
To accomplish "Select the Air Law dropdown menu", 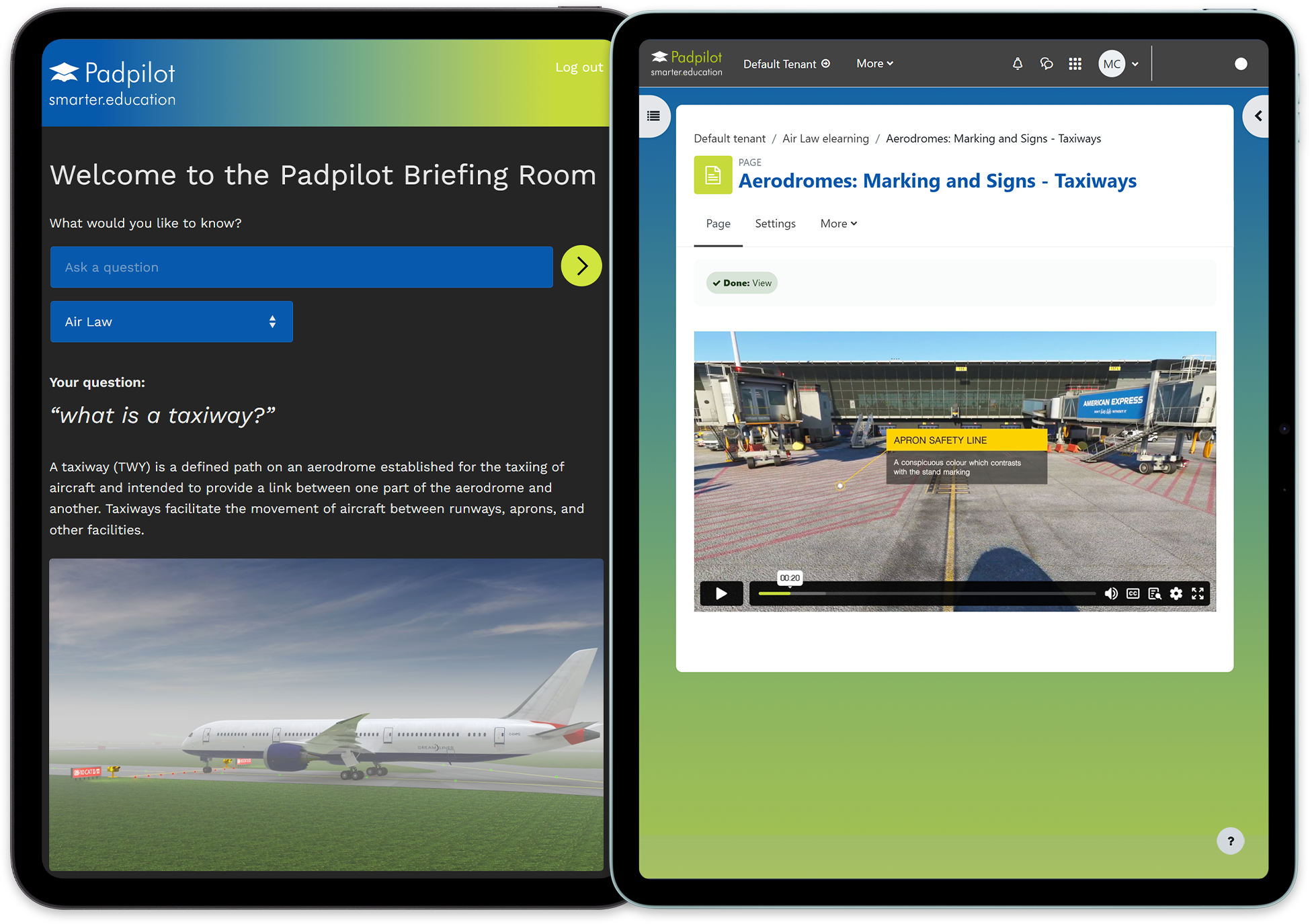I will click(170, 322).
